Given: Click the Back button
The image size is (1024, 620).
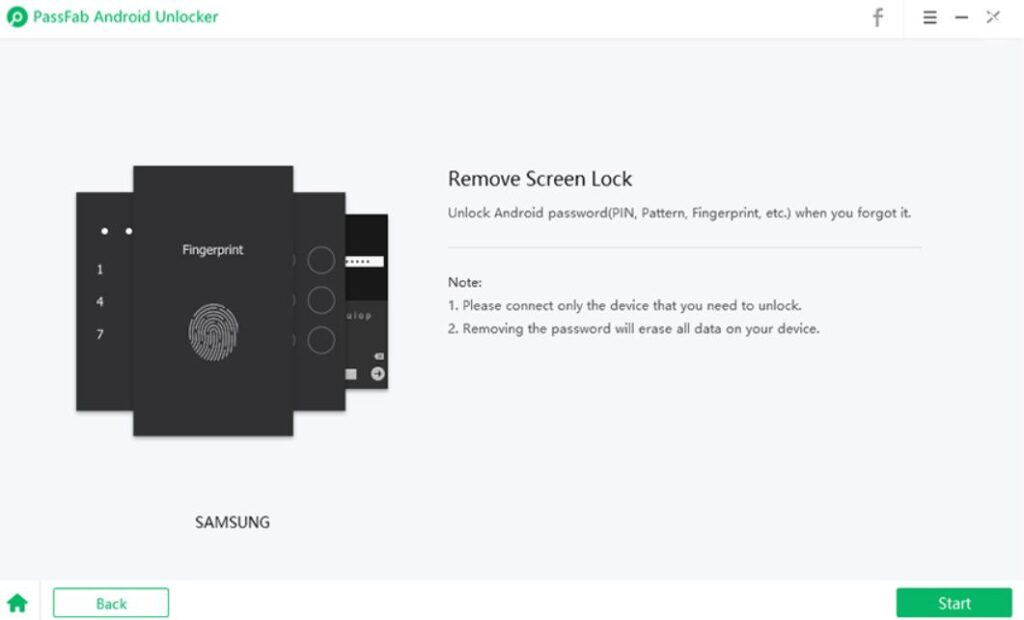Looking at the screenshot, I should (x=111, y=603).
